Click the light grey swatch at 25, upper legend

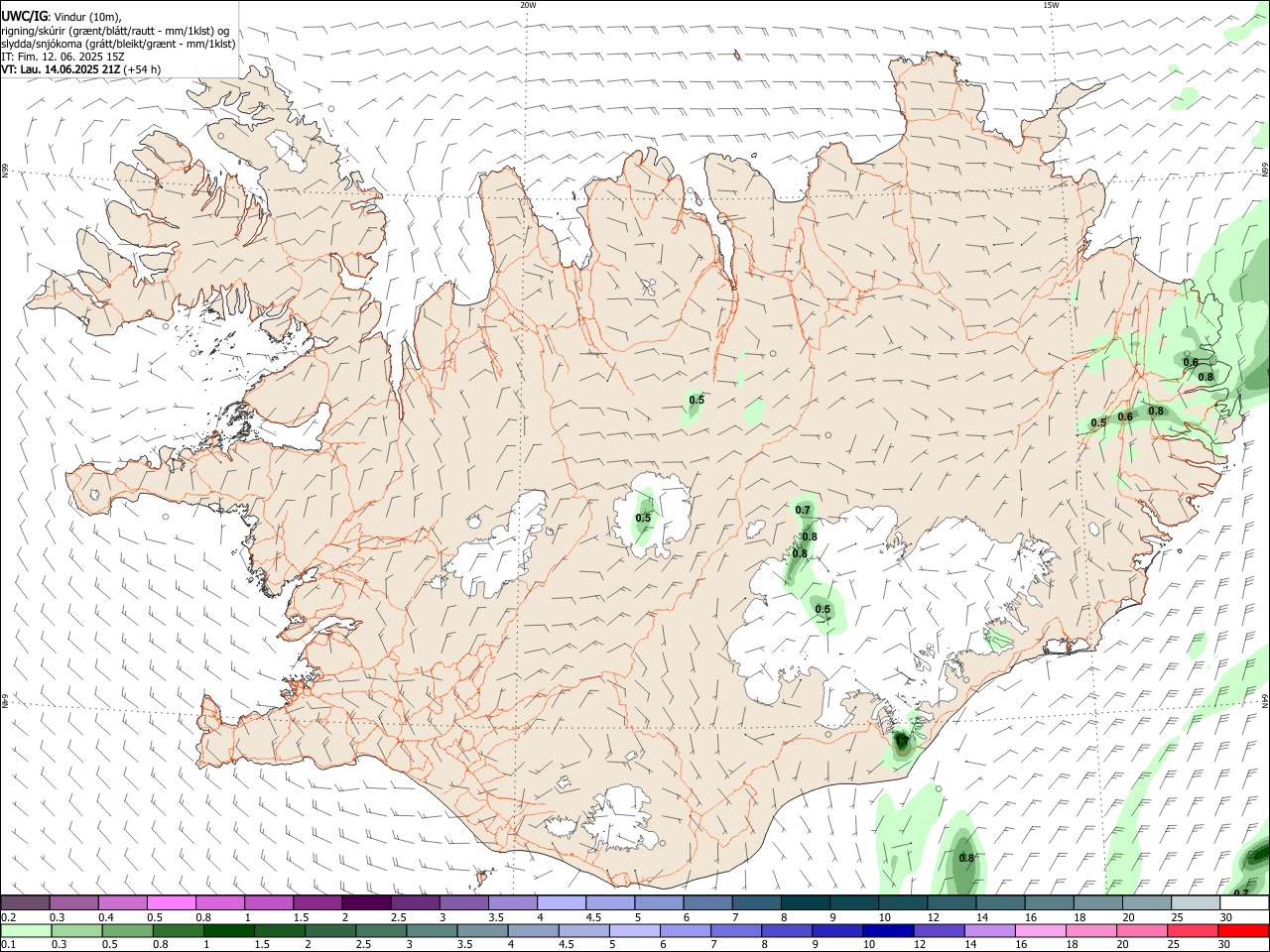1195,902
